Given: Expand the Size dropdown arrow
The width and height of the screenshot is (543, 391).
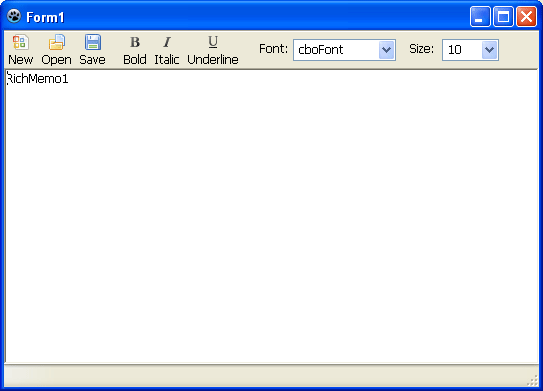Looking at the screenshot, I should [x=489, y=50].
